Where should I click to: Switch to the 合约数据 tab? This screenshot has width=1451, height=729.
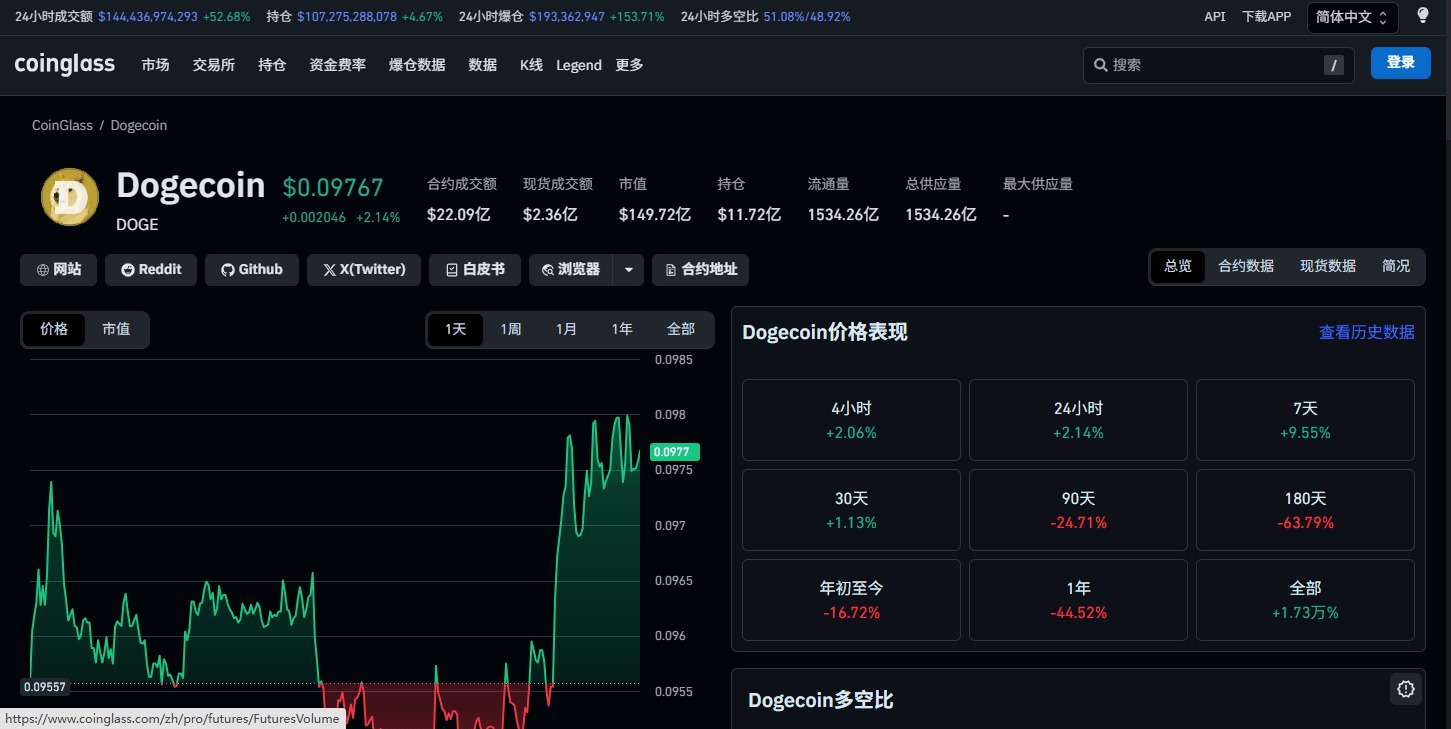1246,266
